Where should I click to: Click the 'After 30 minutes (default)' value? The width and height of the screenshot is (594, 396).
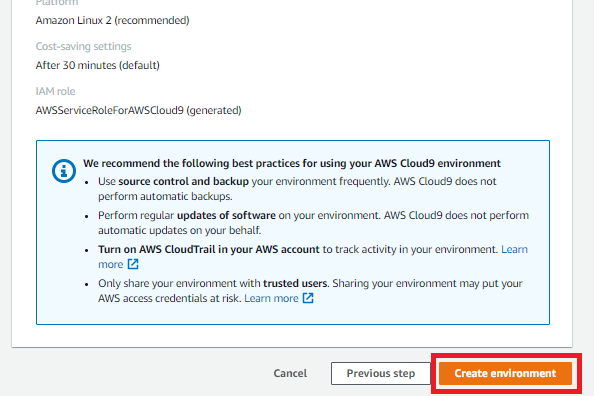click(x=97, y=65)
